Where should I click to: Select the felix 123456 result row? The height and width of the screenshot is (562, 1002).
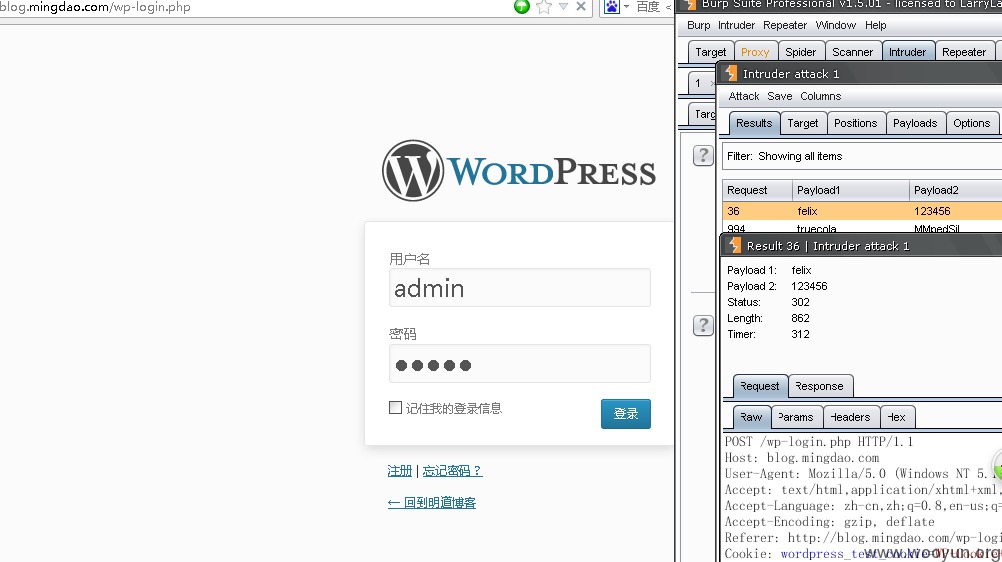pos(862,211)
